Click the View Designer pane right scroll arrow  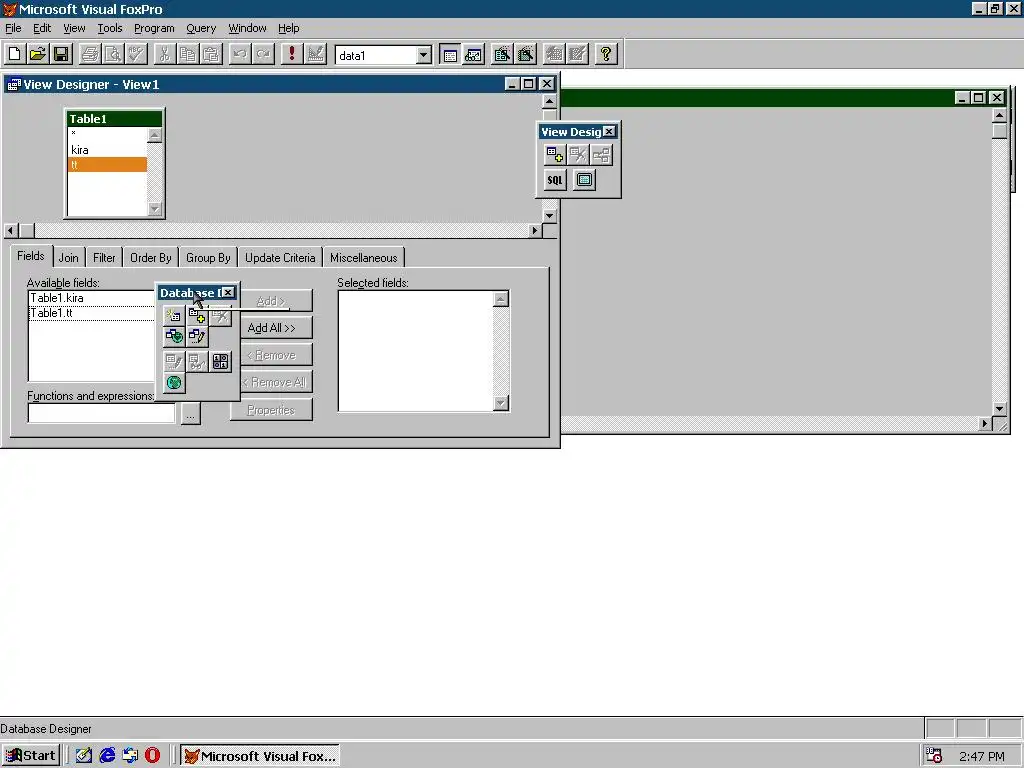point(535,231)
